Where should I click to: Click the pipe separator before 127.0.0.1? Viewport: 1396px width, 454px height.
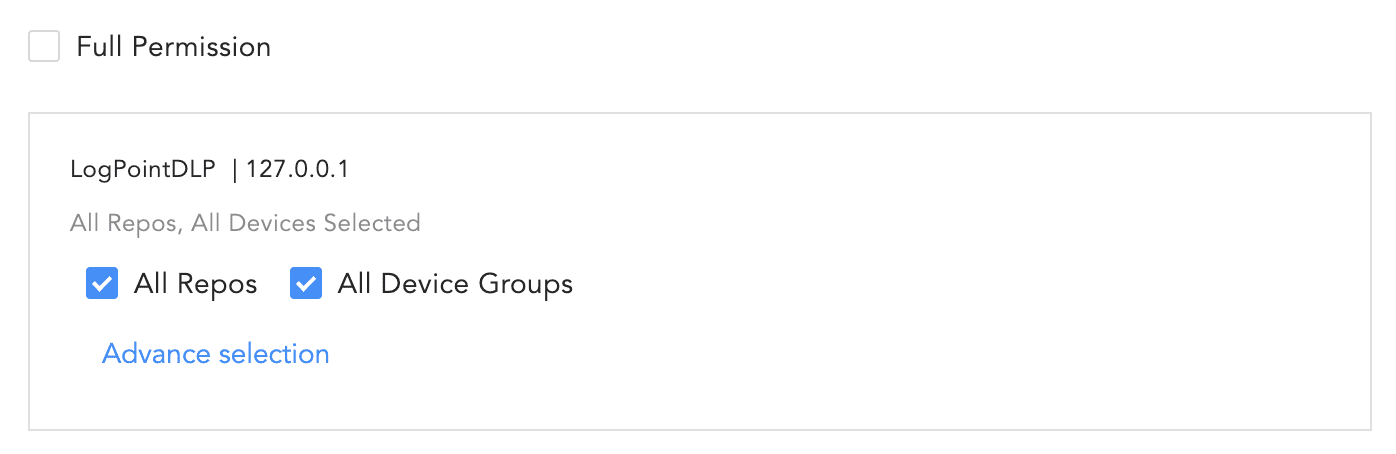pyautogui.click(x=235, y=169)
